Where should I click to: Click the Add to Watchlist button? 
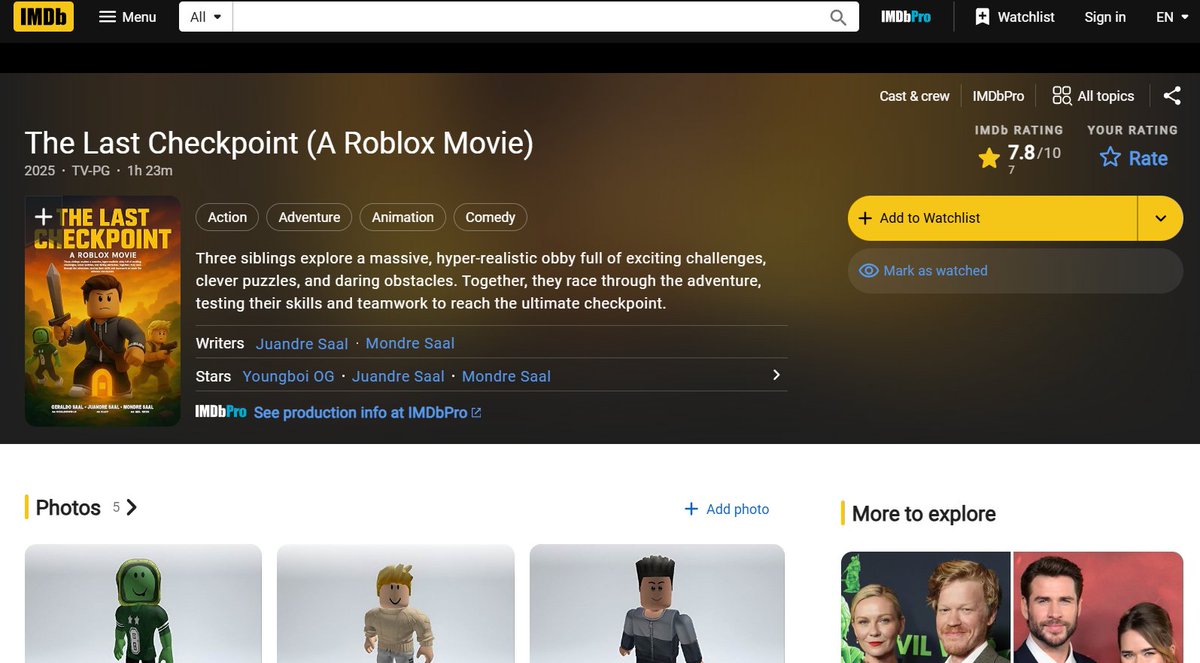tap(990, 218)
